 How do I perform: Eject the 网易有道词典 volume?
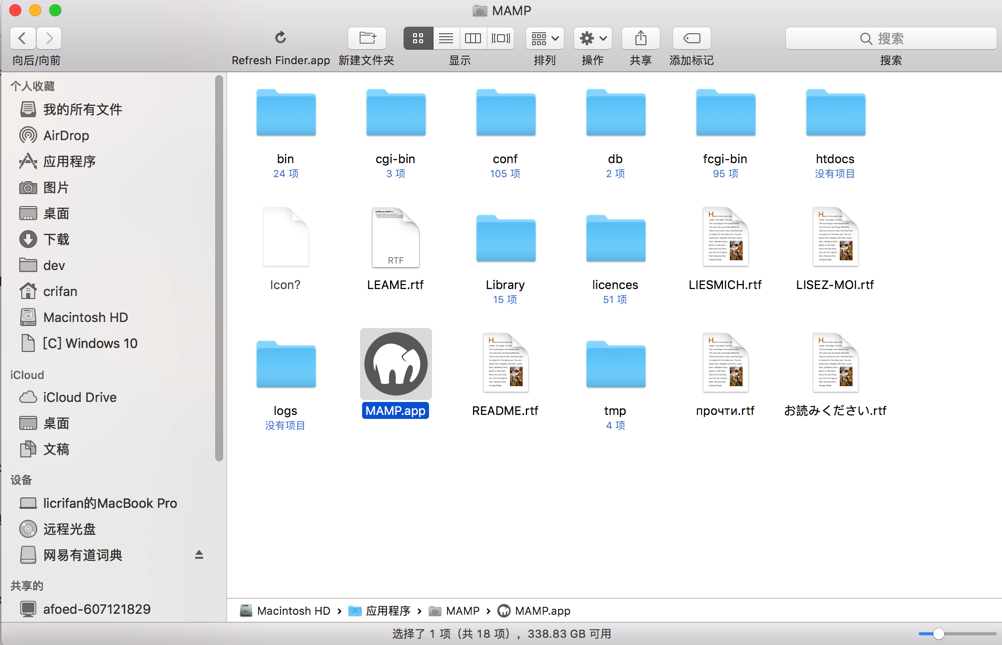[199, 555]
